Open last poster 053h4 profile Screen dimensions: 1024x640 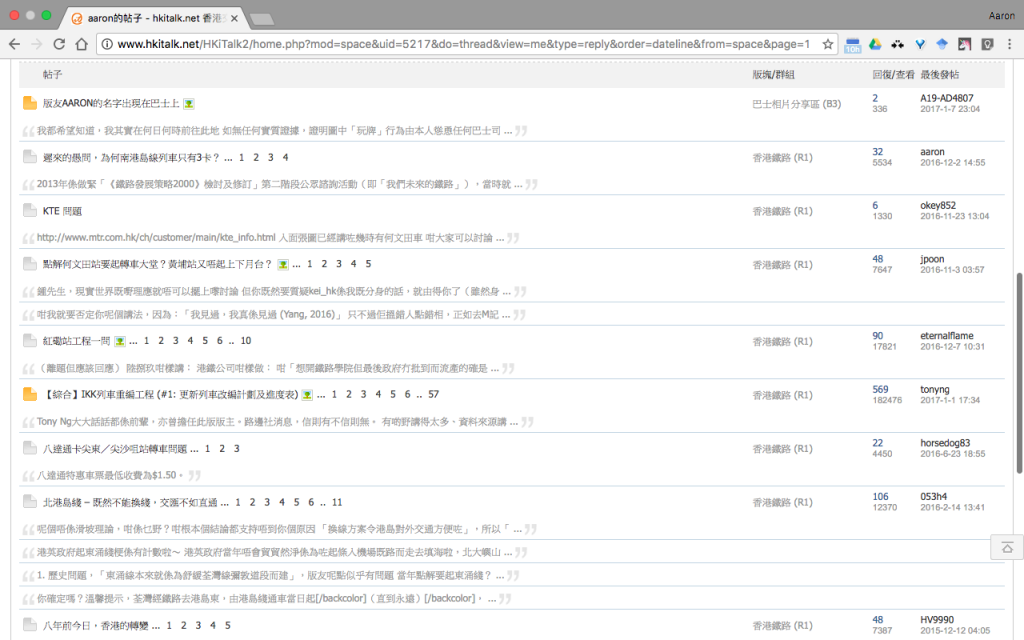tap(933, 496)
